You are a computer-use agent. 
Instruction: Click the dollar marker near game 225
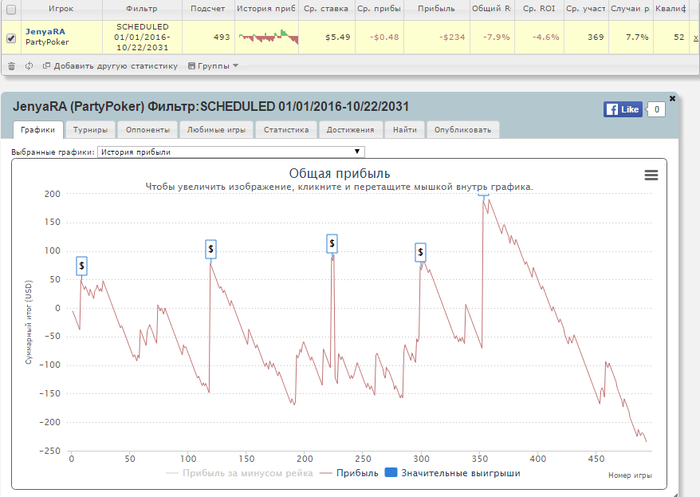pyautogui.click(x=332, y=243)
